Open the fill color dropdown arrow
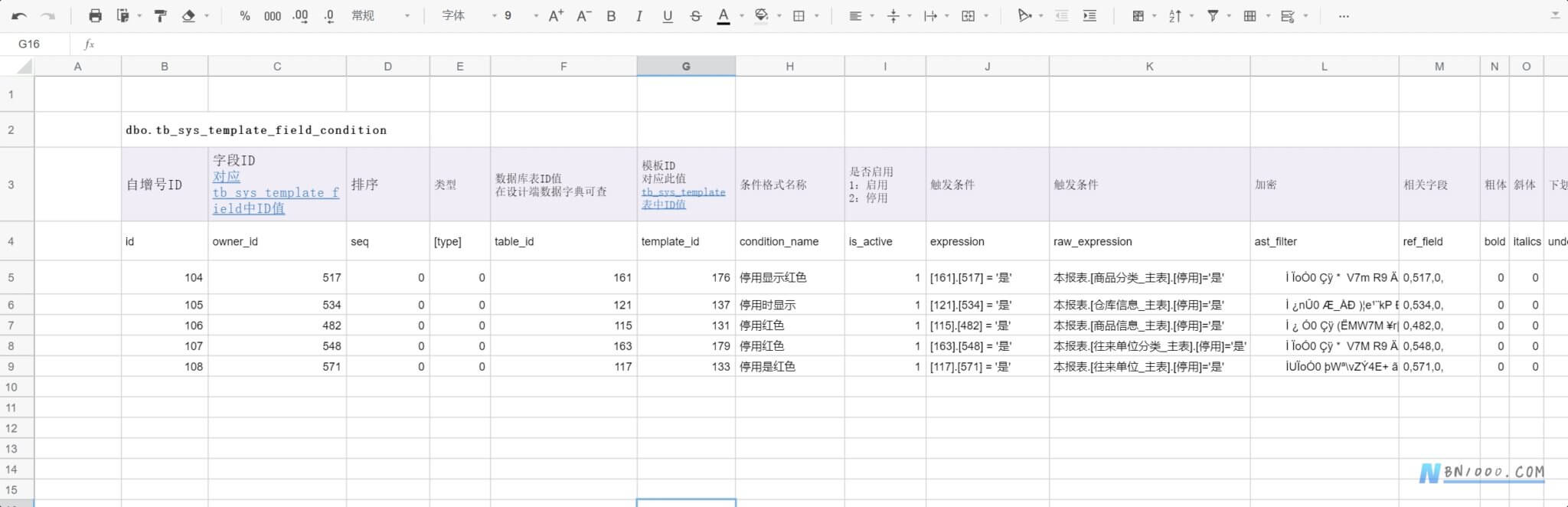The image size is (1568, 507). tap(779, 16)
